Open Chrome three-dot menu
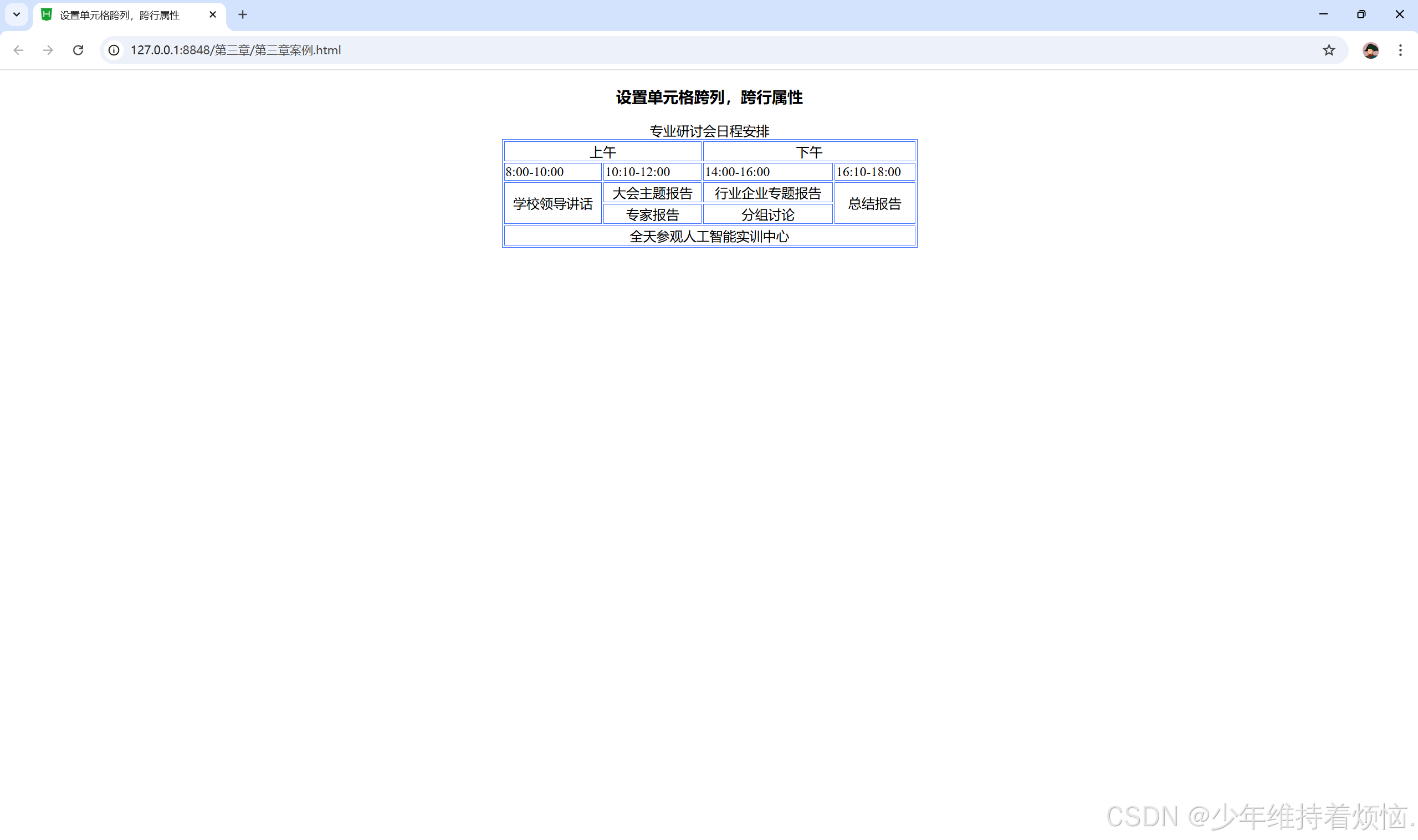The width and height of the screenshot is (1418, 840). pos(1400,50)
